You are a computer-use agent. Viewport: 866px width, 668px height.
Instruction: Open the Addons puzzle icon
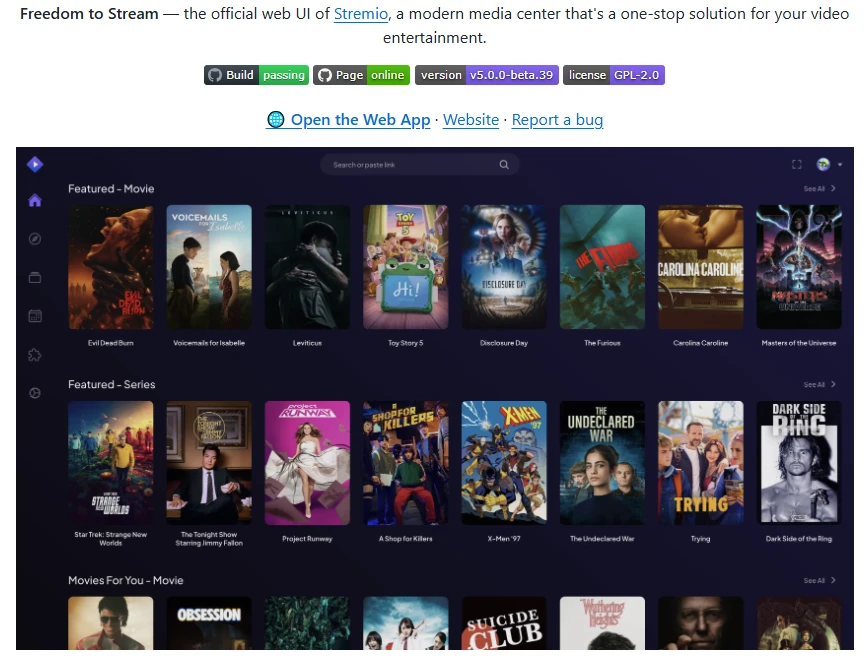(x=35, y=355)
